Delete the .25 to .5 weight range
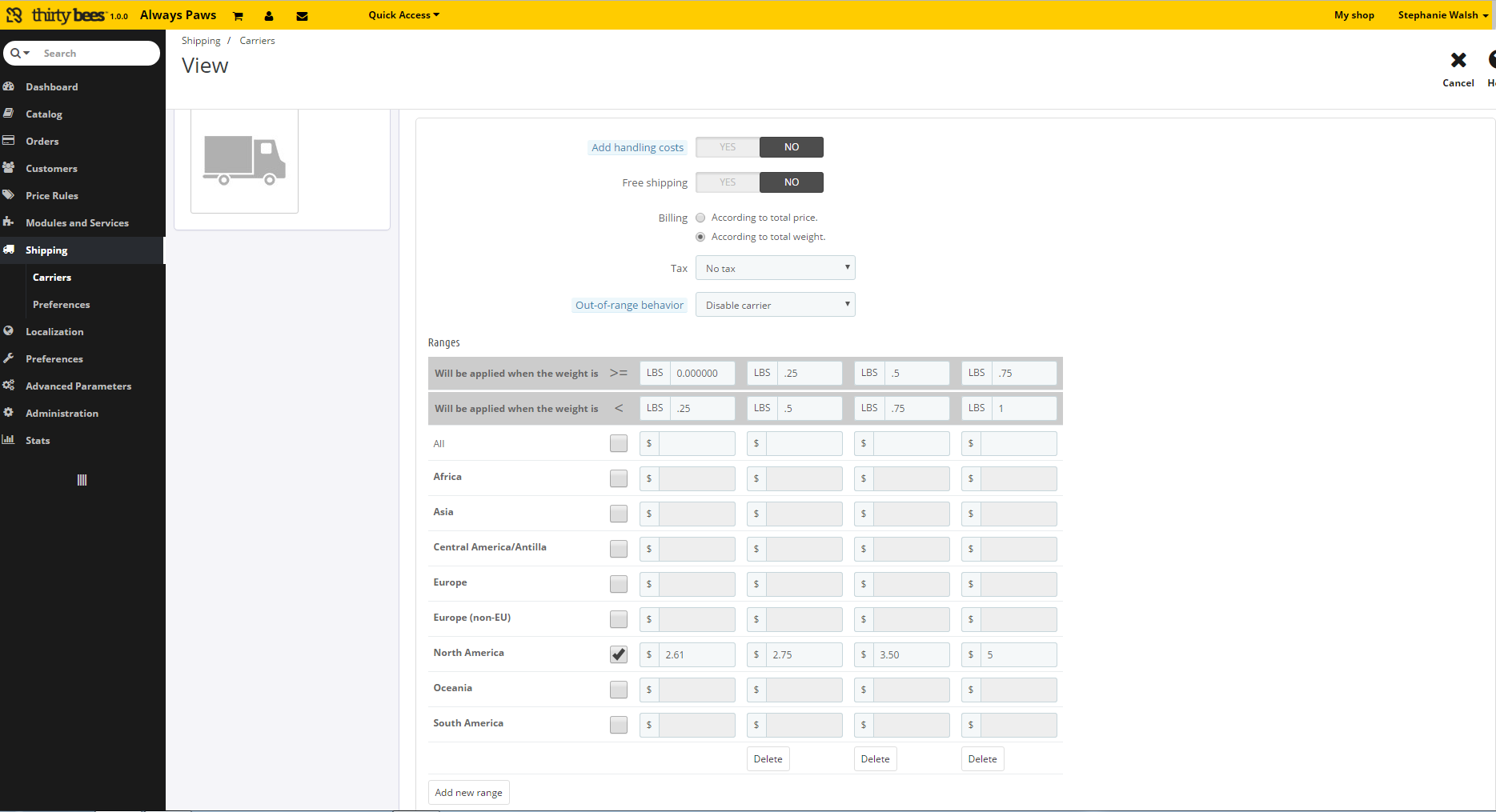Image resolution: width=1496 pixels, height=812 pixels. (768, 759)
